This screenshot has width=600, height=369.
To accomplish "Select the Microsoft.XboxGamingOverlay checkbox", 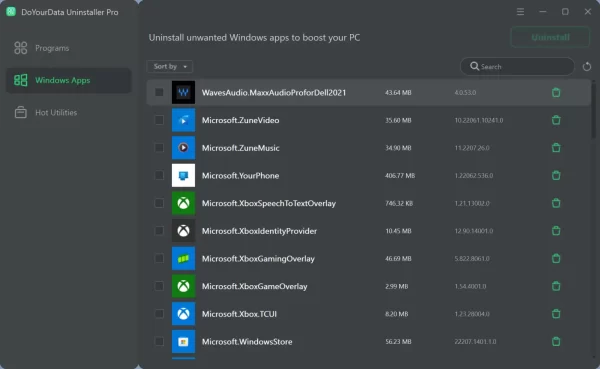I will (x=159, y=258).
